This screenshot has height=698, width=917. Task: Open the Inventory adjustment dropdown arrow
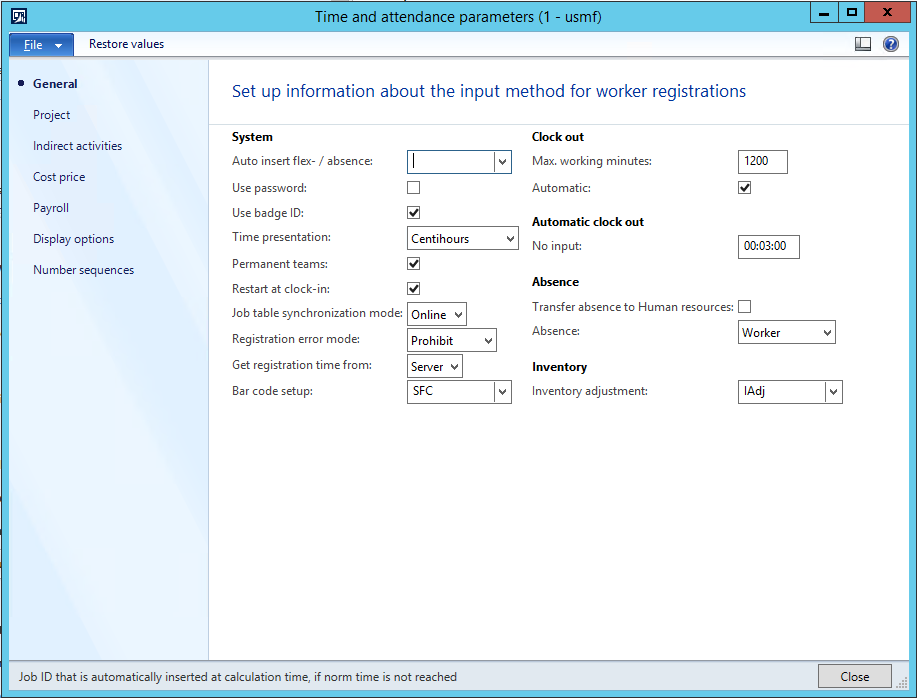point(833,392)
